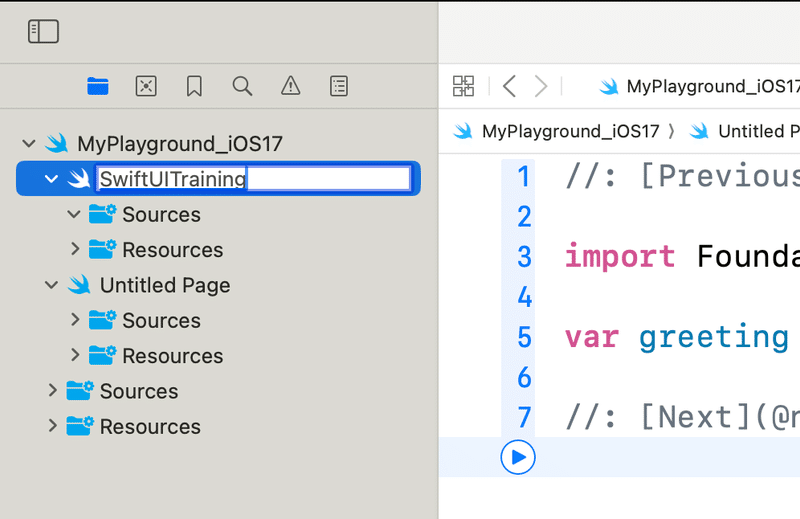This screenshot has height=519, width=800.
Task: Open the Issue navigator warning tab
Action: (x=291, y=86)
